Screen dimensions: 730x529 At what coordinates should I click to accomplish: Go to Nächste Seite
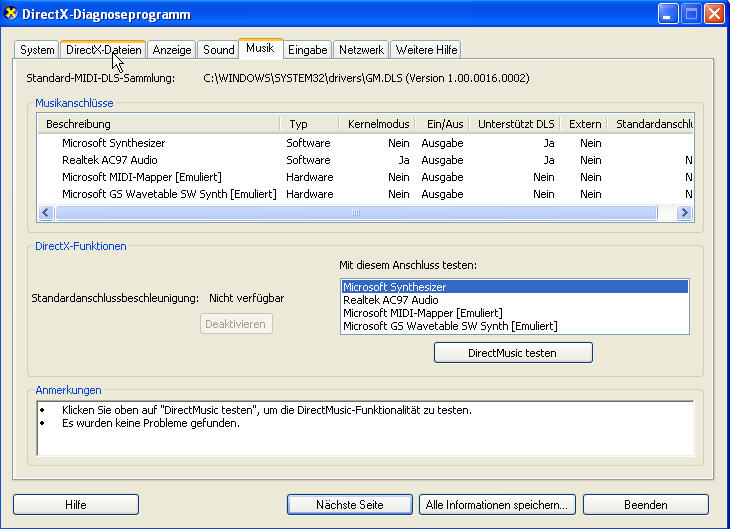pos(350,504)
